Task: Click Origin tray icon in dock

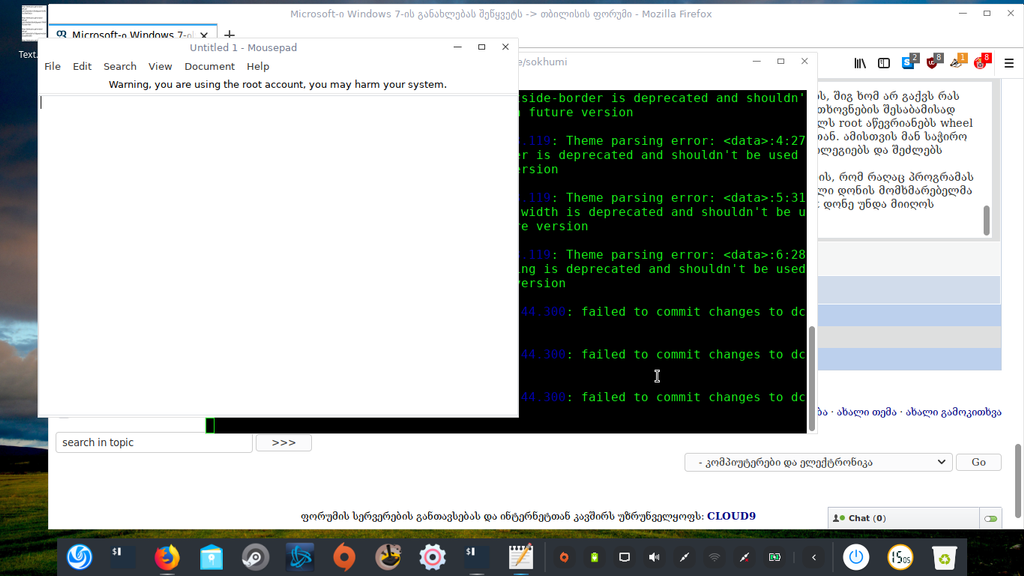Action: pos(564,557)
